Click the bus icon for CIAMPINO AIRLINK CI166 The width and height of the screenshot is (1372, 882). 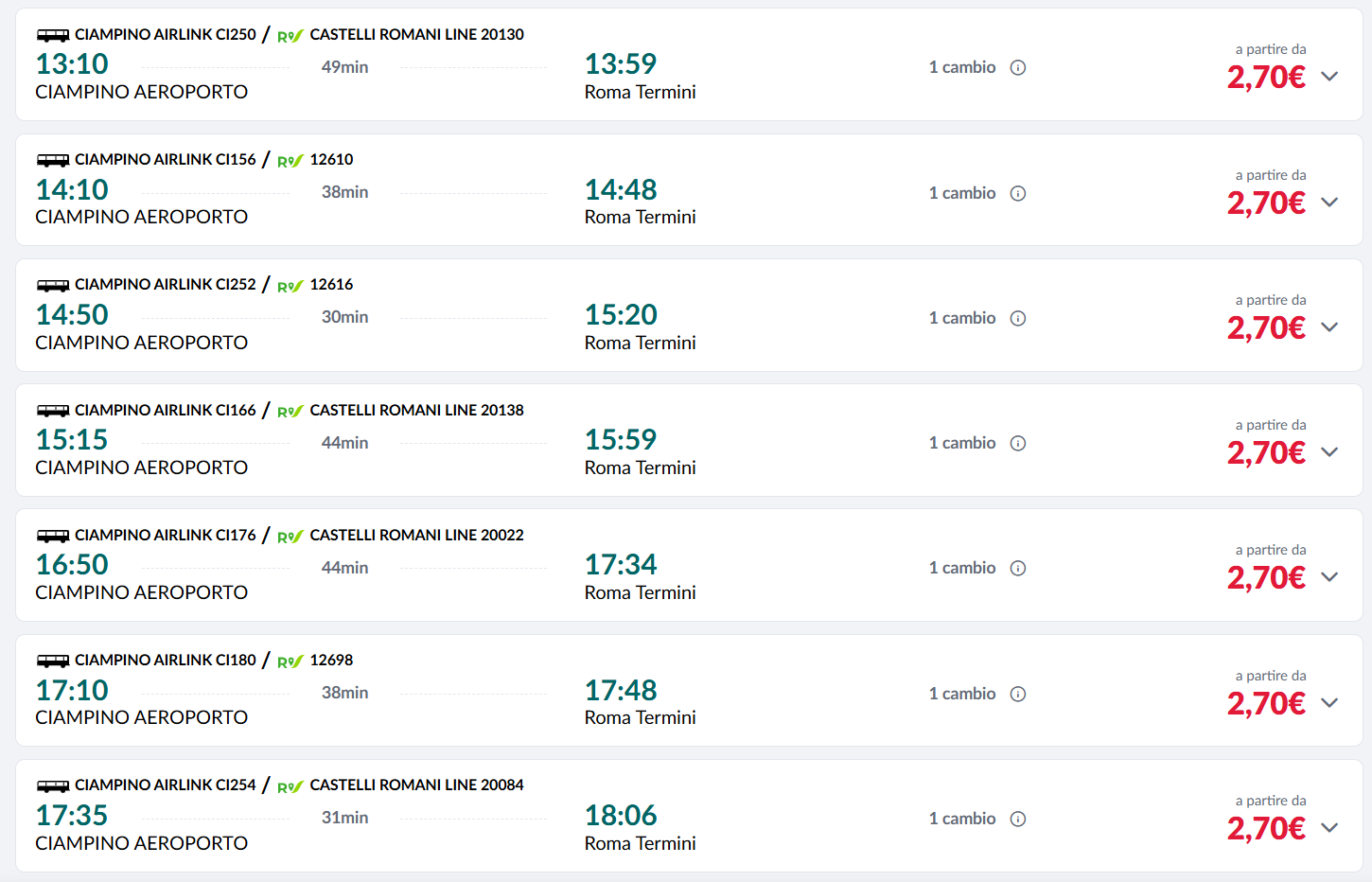[52, 410]
